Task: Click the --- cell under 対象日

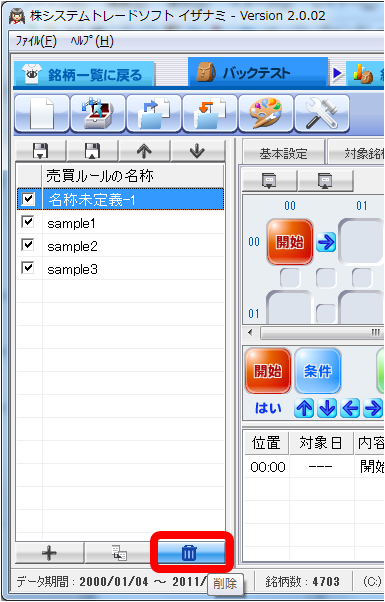Action: click(321, 467)
